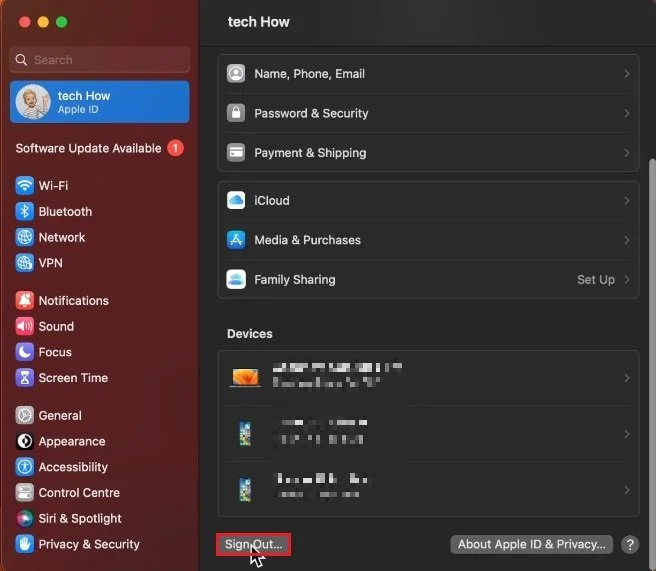Click the MacBook device icon
Screen dimensions: 656x571
pos(245,378)
